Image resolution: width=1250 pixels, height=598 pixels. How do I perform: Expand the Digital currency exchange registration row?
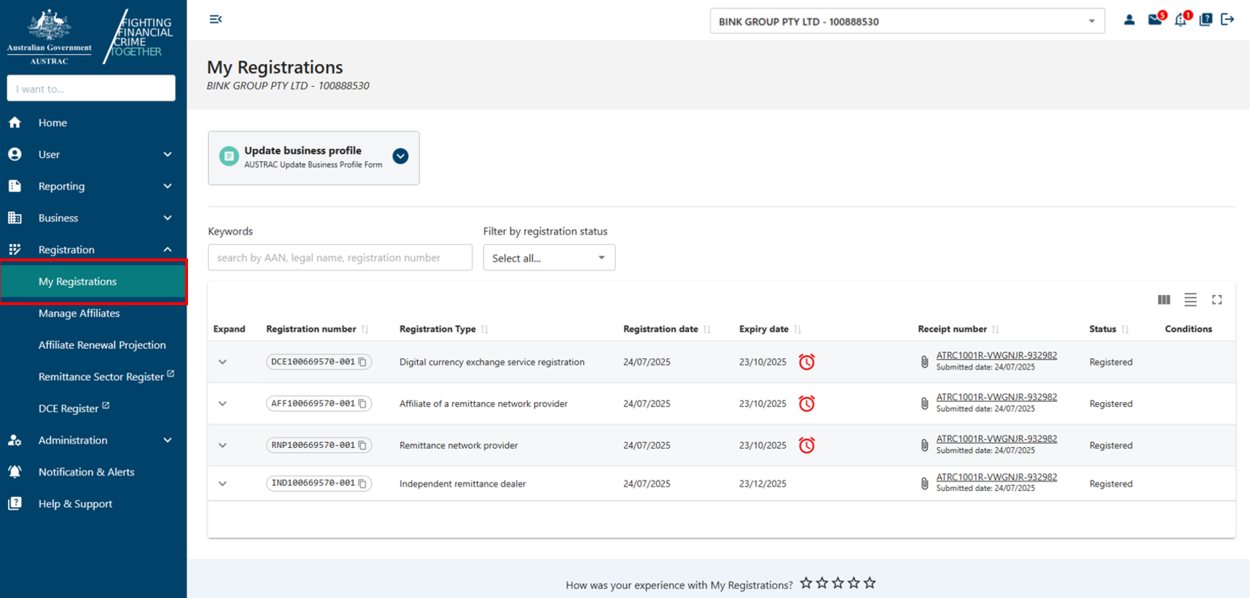coord(222,362)
